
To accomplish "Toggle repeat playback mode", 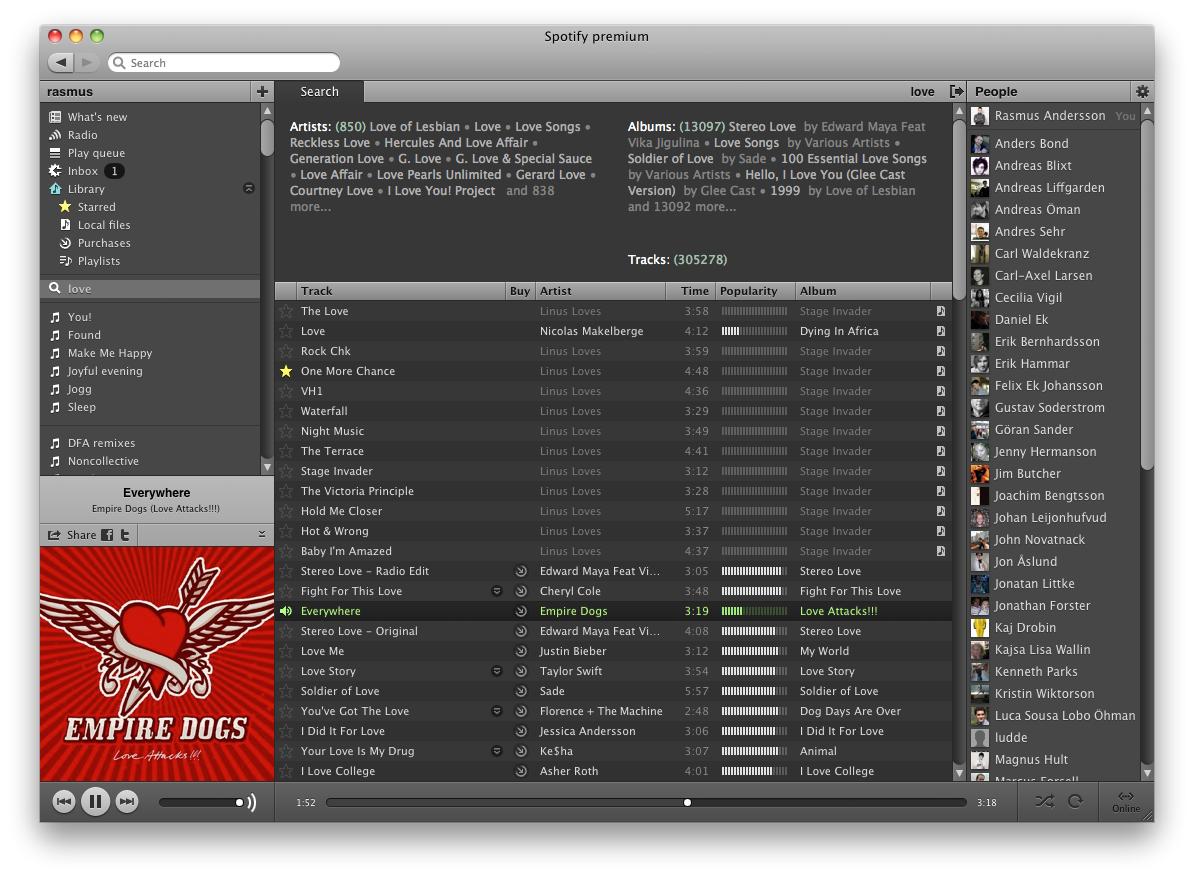I will (x=1076, y=801).
